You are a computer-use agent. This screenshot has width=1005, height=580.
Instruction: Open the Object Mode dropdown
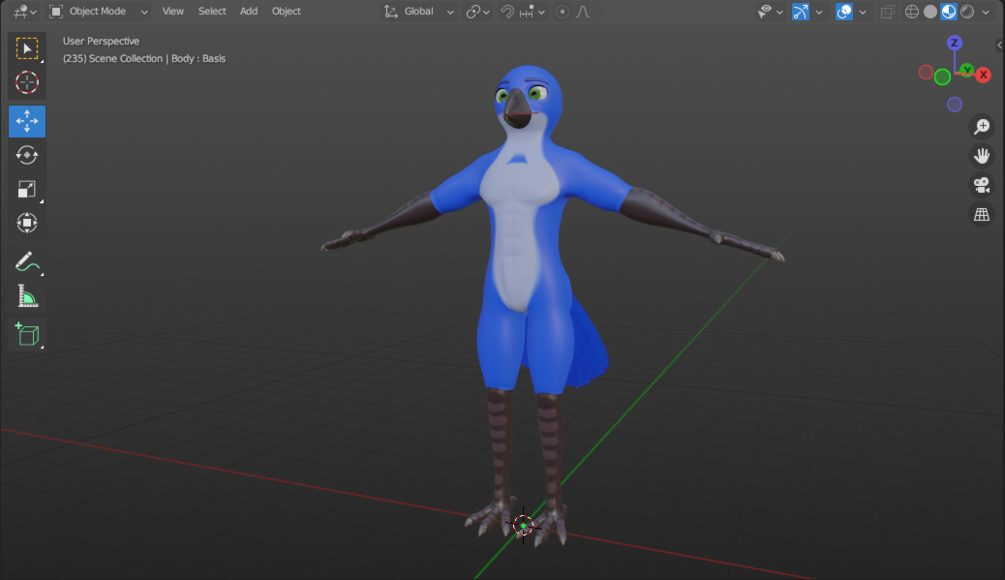point(99,12)
